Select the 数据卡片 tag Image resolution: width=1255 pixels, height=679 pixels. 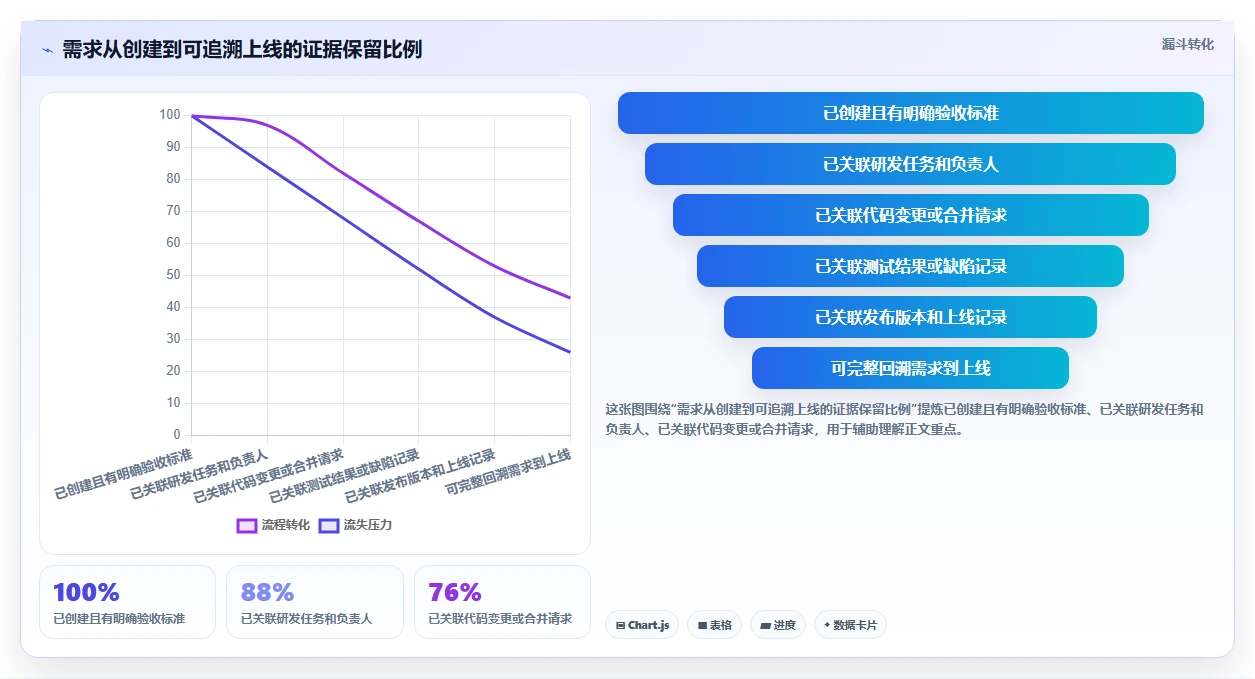pos(850,625)
